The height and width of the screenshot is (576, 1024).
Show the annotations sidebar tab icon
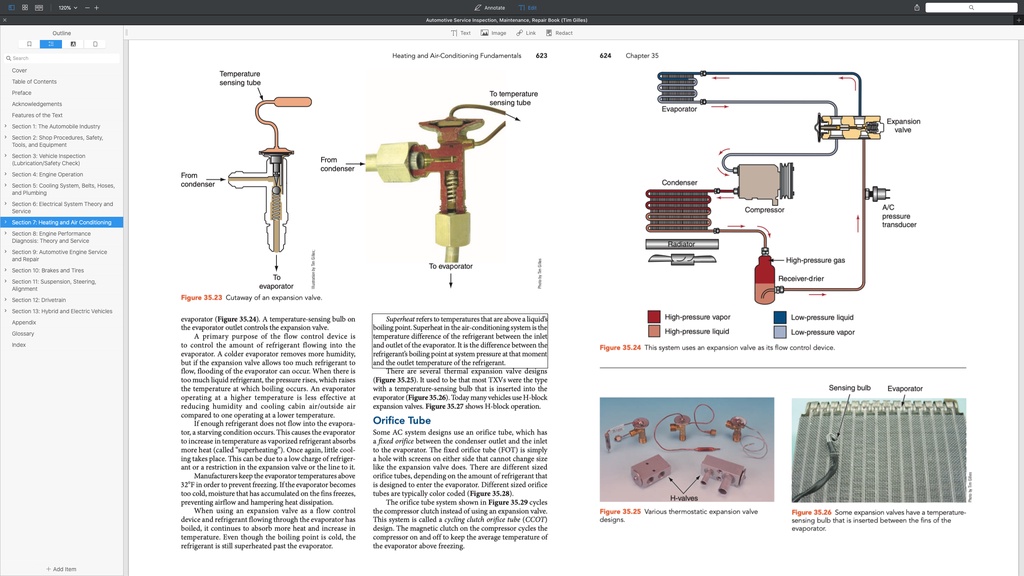pos(73,44)
